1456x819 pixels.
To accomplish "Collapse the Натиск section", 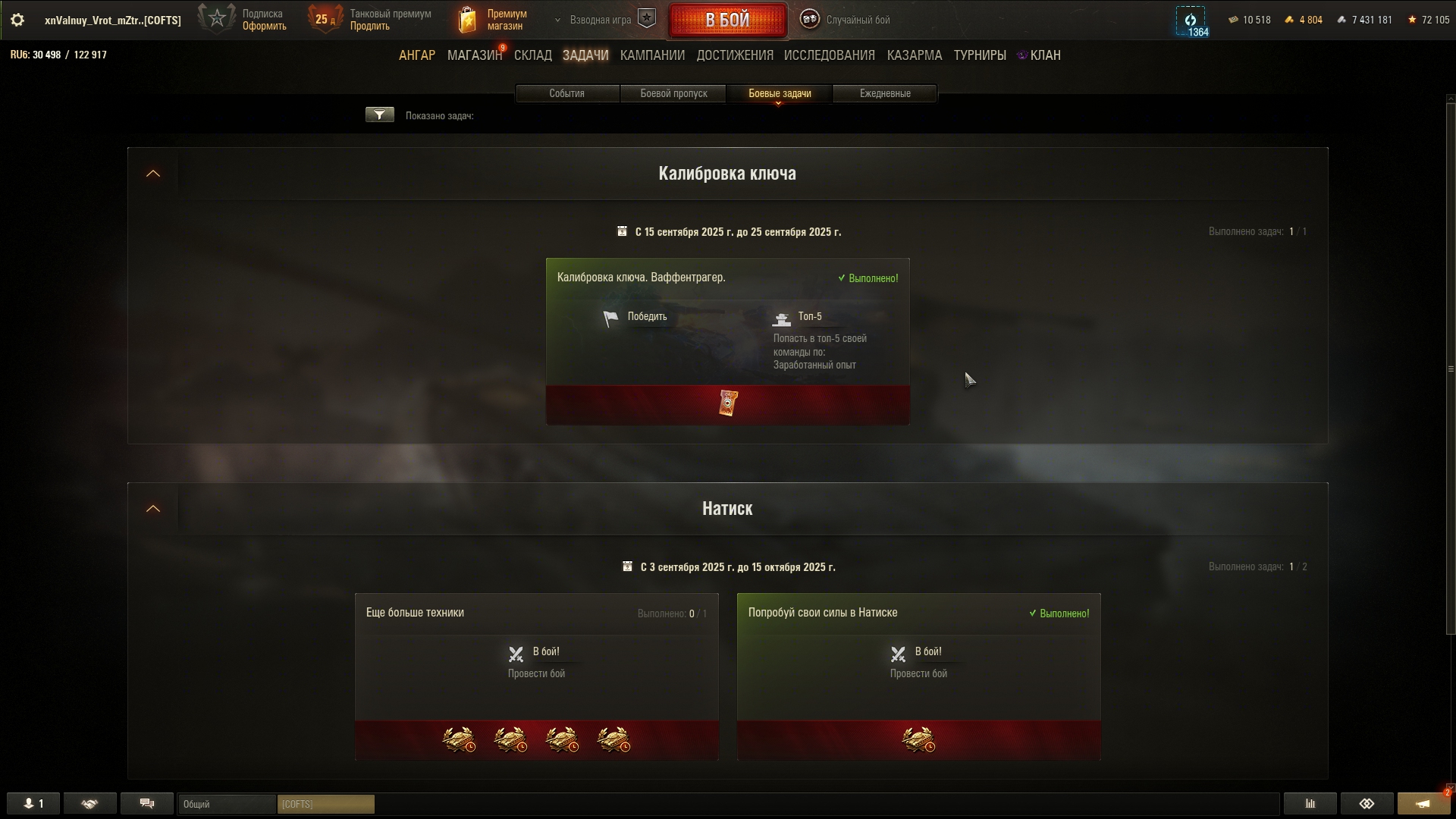I will tap(153, 509).
